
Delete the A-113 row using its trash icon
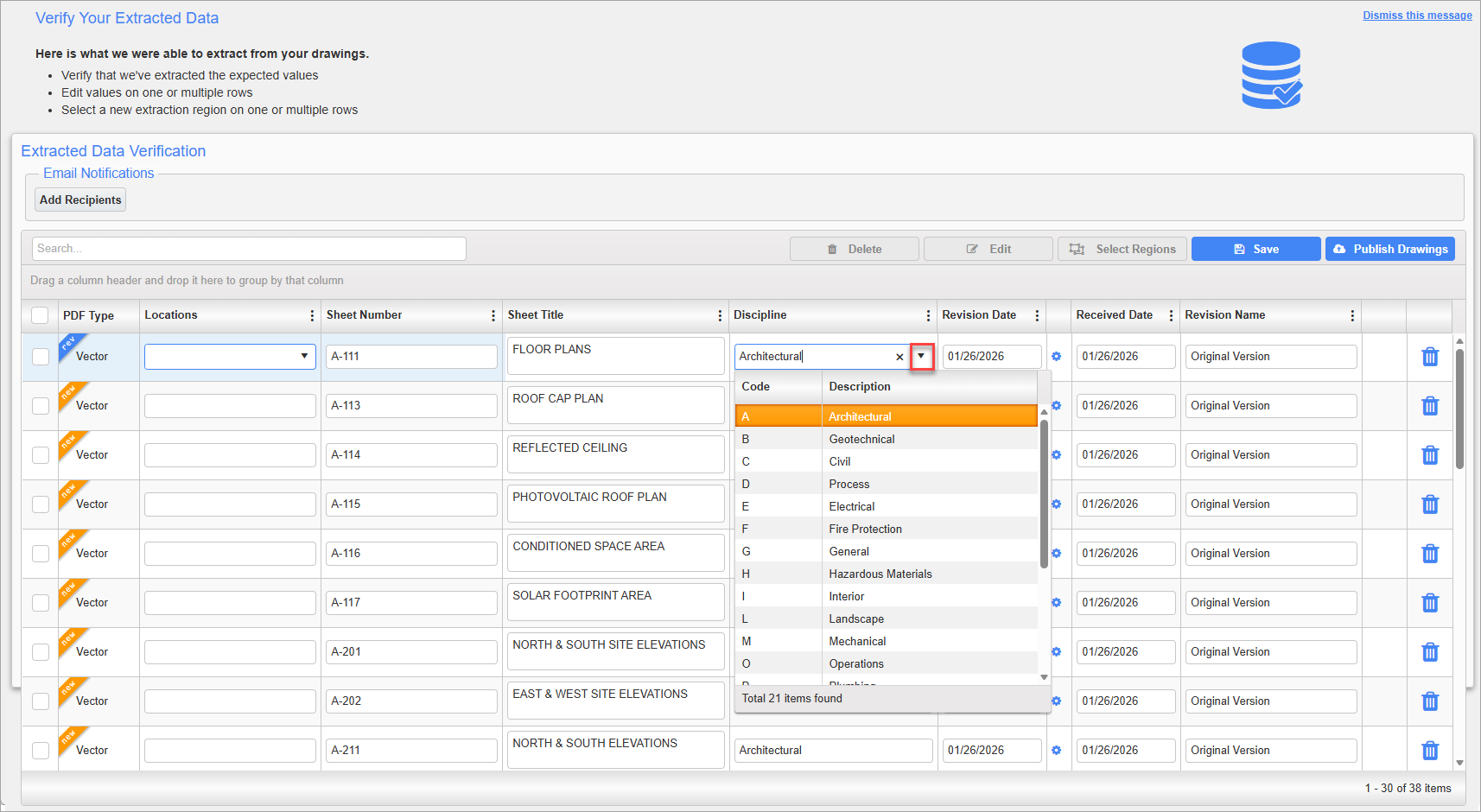[1431, 405]
